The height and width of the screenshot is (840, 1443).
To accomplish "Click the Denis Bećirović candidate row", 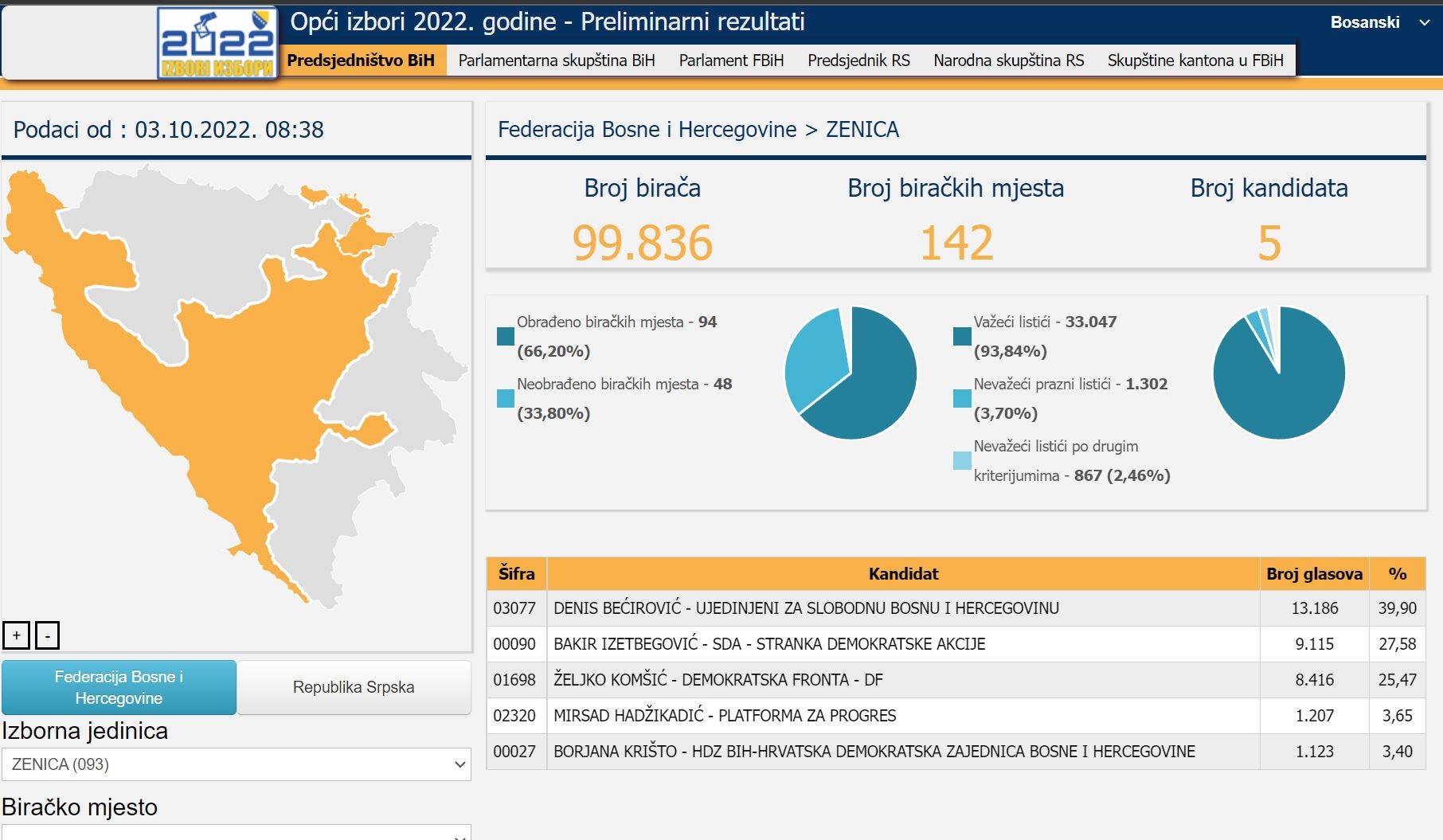I will pos(805,608).
